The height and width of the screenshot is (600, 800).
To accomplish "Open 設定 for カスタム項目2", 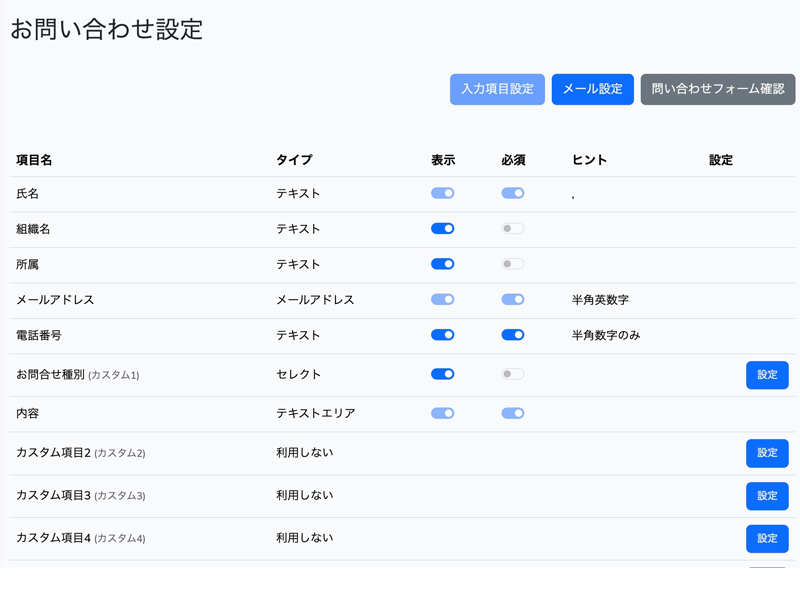I will (766, 453).
